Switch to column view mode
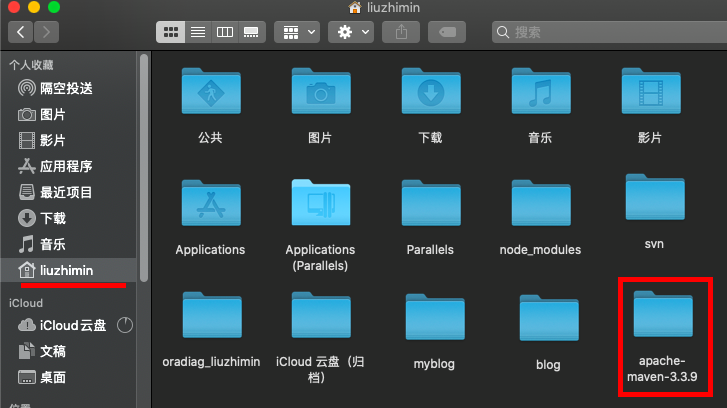This screenshot has width=727, height=408. [x=224, y=32]
